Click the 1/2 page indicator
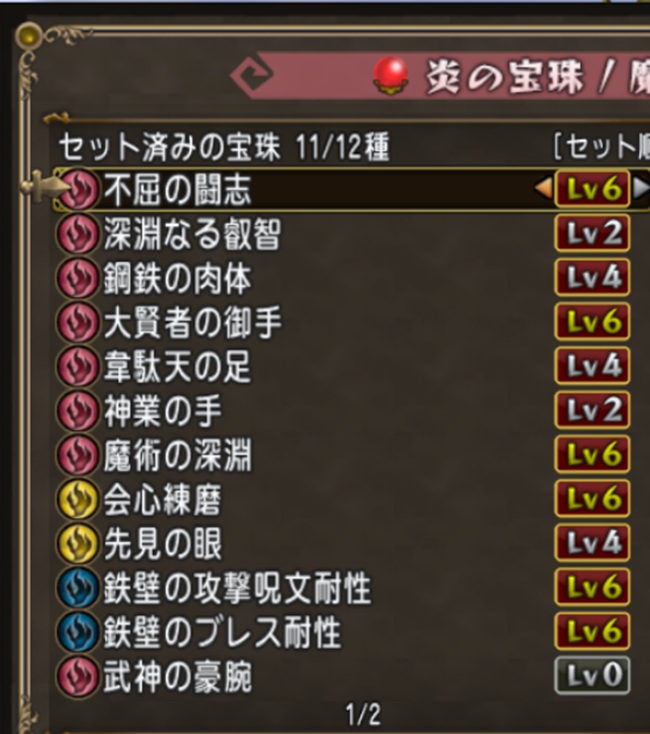The height and width of the screenshot is (734, 650). pos(363,715)
